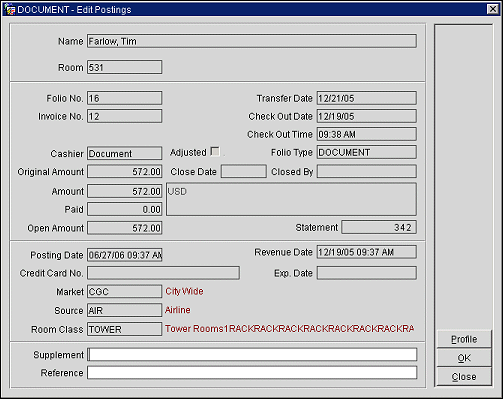Focus the Supplement text field
Screen dimensions: 503x399
point(252,354)
